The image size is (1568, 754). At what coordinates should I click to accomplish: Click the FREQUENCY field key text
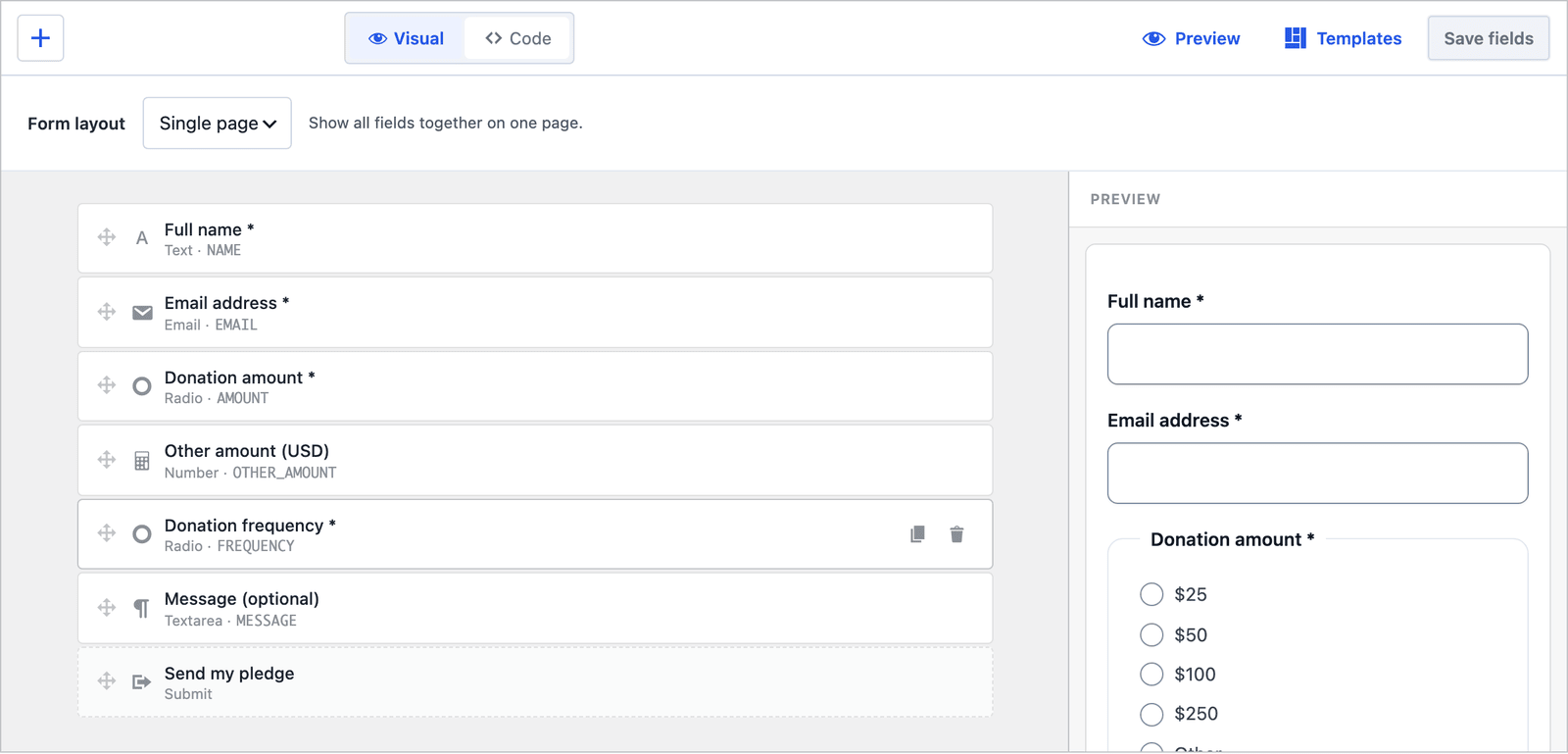(256, 546)
